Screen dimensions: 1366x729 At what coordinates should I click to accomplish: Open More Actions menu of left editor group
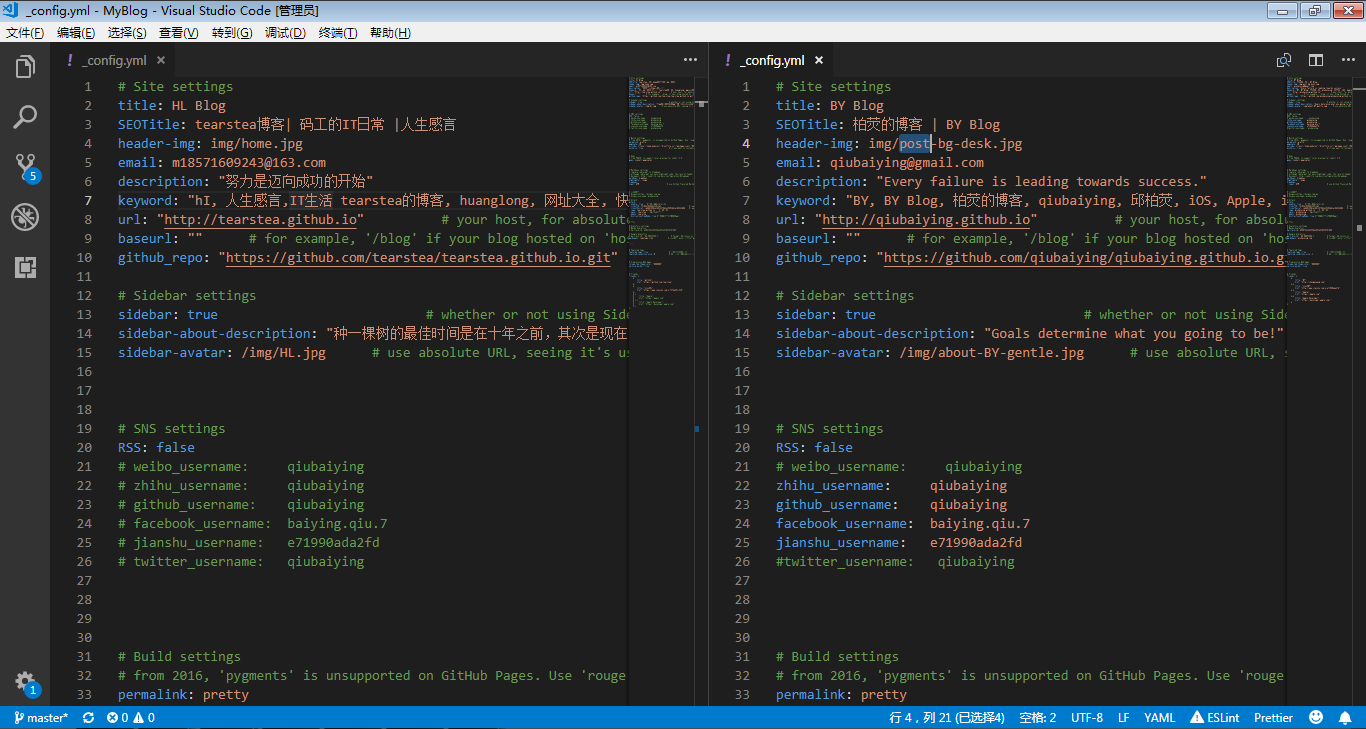coord(690,60)
